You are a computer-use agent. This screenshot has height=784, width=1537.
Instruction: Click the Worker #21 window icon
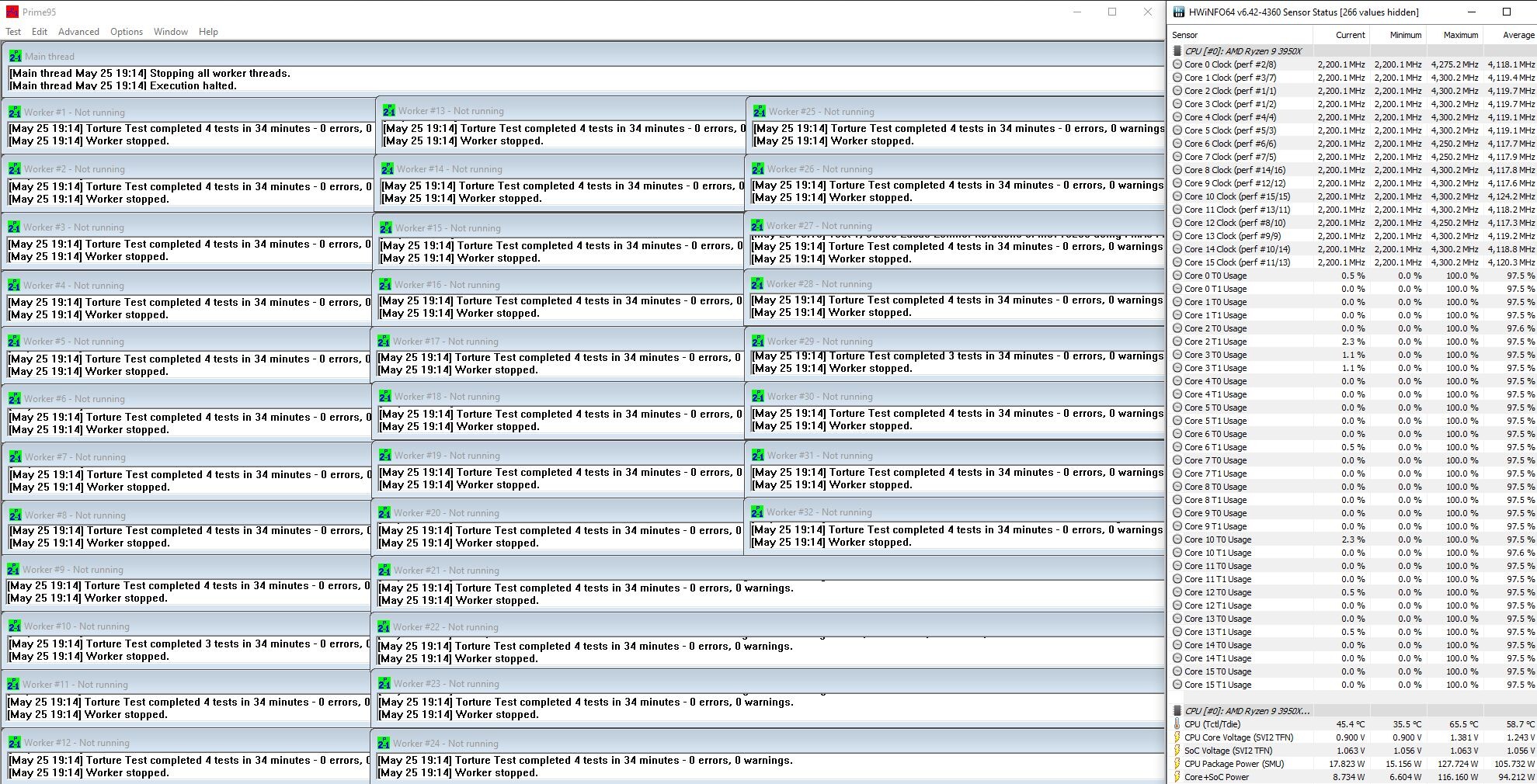point(384,570)
